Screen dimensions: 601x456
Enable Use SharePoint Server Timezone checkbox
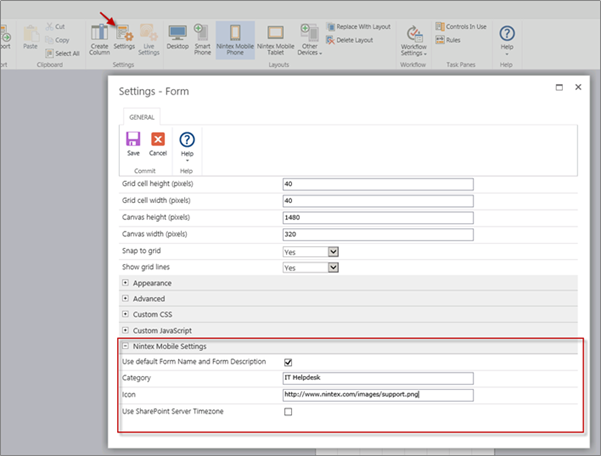tap(289, 411)
